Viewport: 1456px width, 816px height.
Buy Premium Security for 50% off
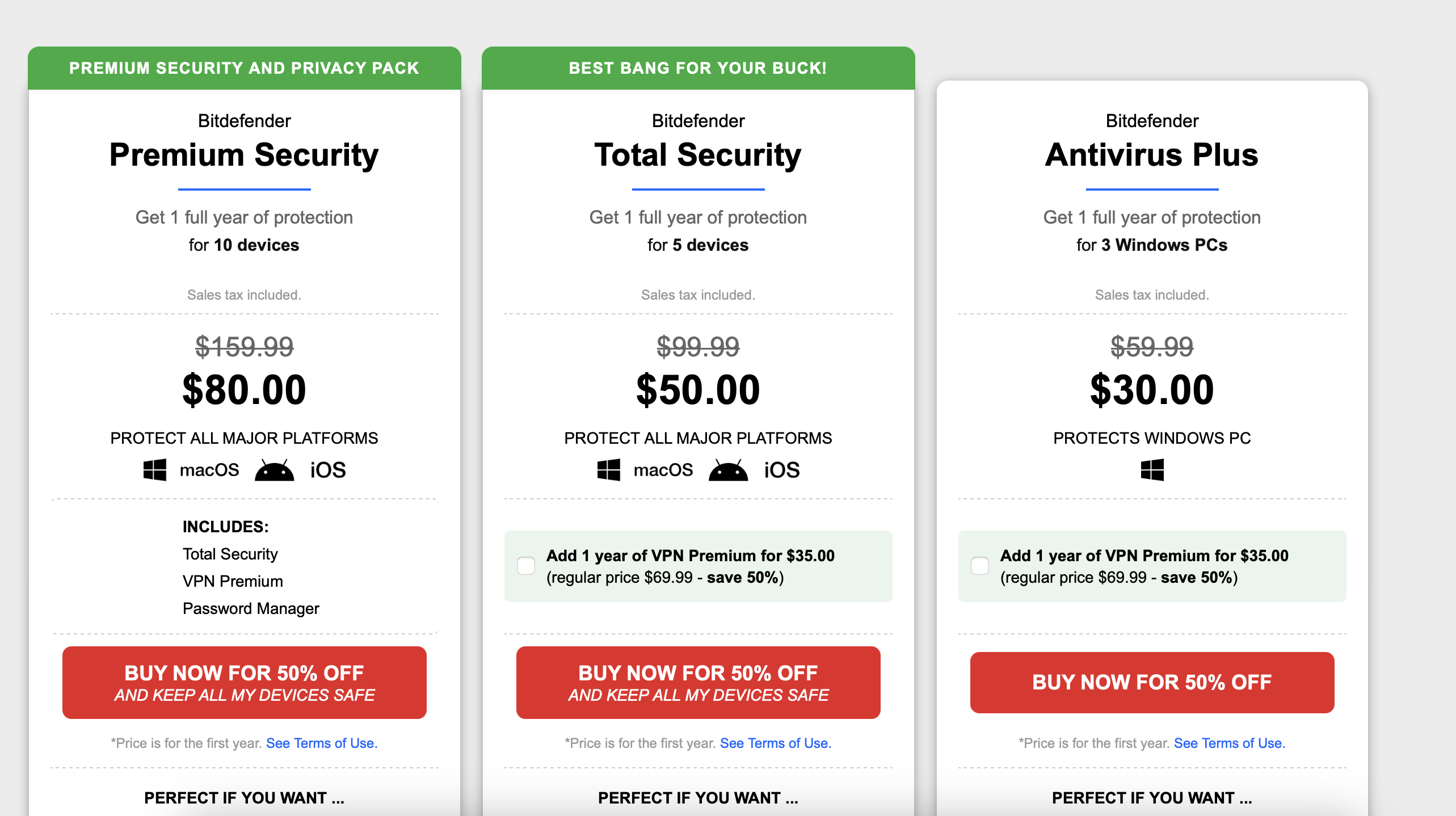[x=244, y=682]
